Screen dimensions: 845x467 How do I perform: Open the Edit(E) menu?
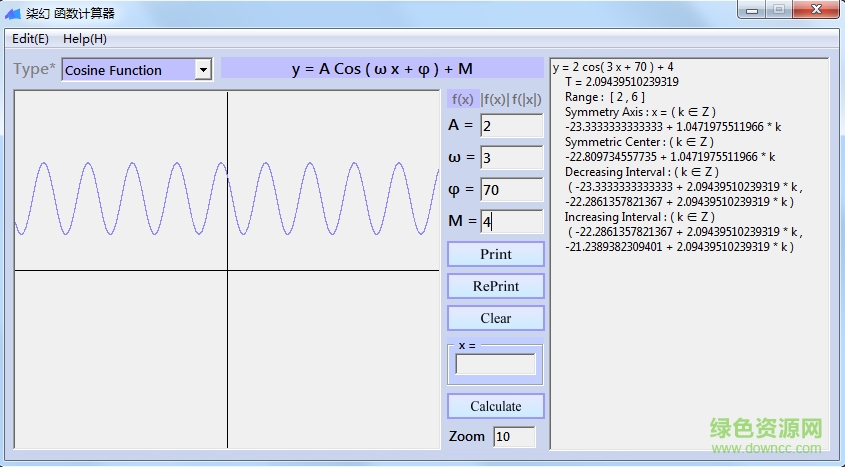click(x=30, y=39)
